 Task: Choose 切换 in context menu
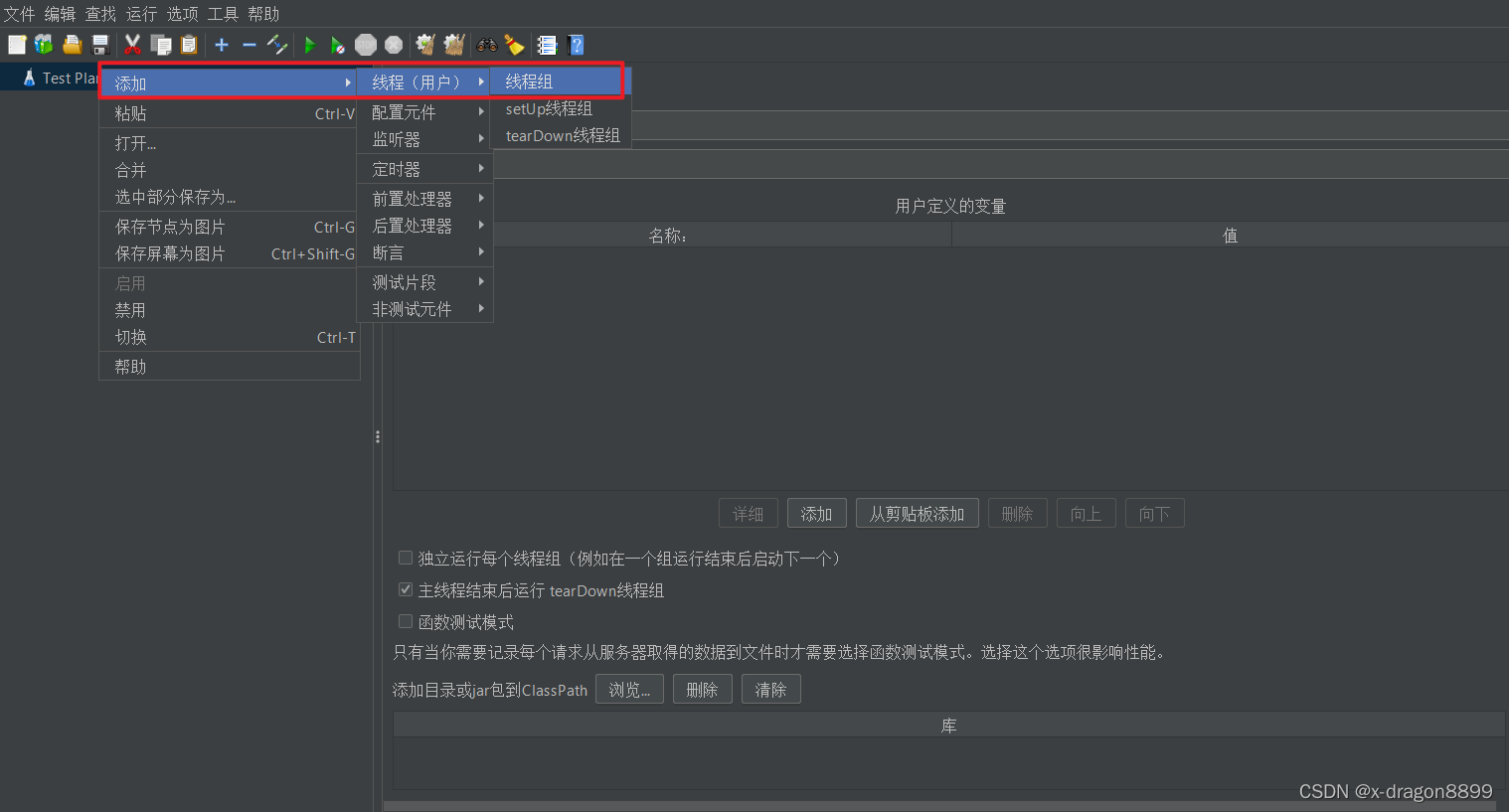[x=229, y=337]
